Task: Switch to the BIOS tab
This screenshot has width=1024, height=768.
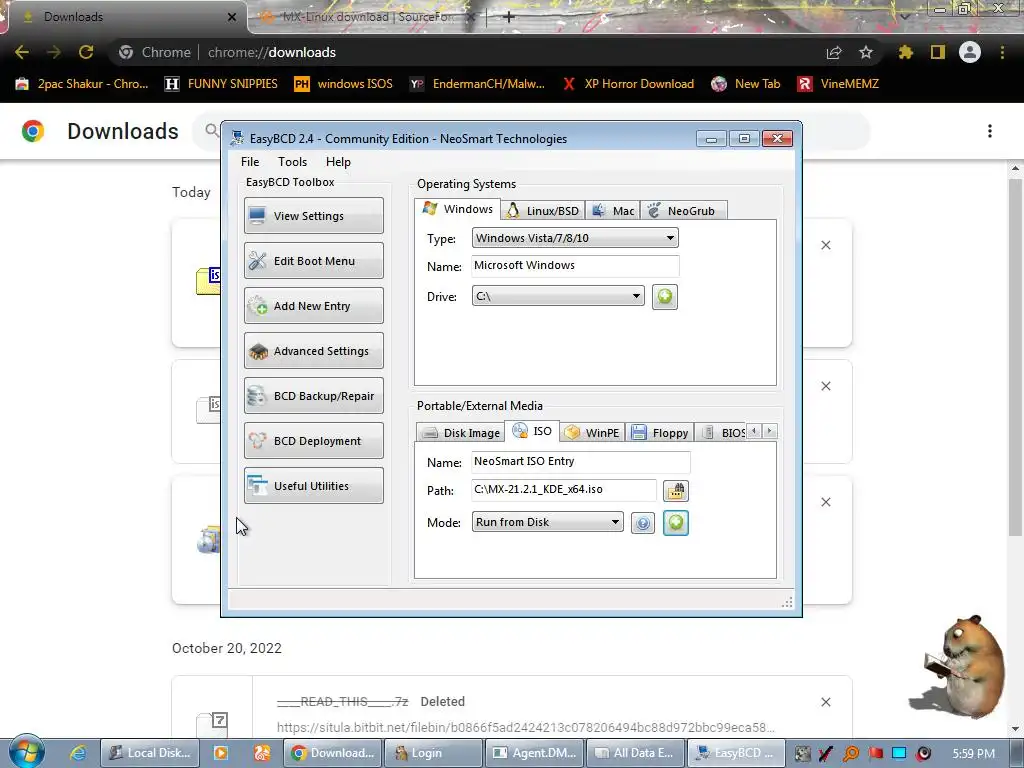Action: click(722, 432)
